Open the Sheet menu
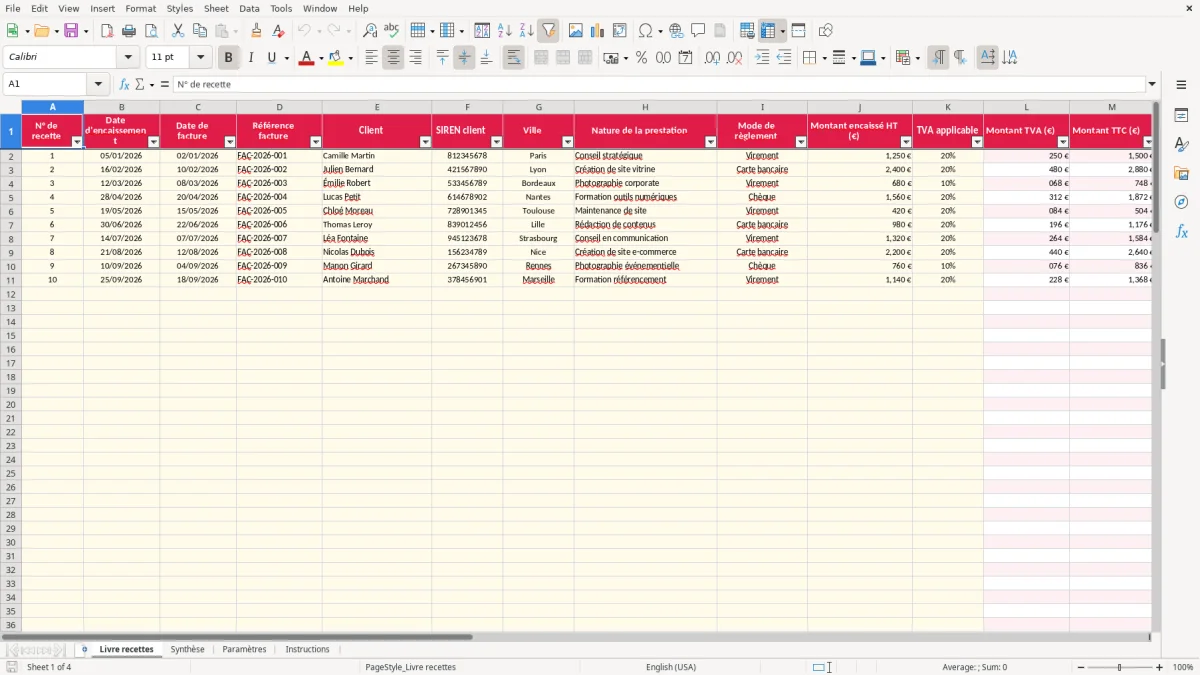The image size is (1200, 675). pos(216,8)
